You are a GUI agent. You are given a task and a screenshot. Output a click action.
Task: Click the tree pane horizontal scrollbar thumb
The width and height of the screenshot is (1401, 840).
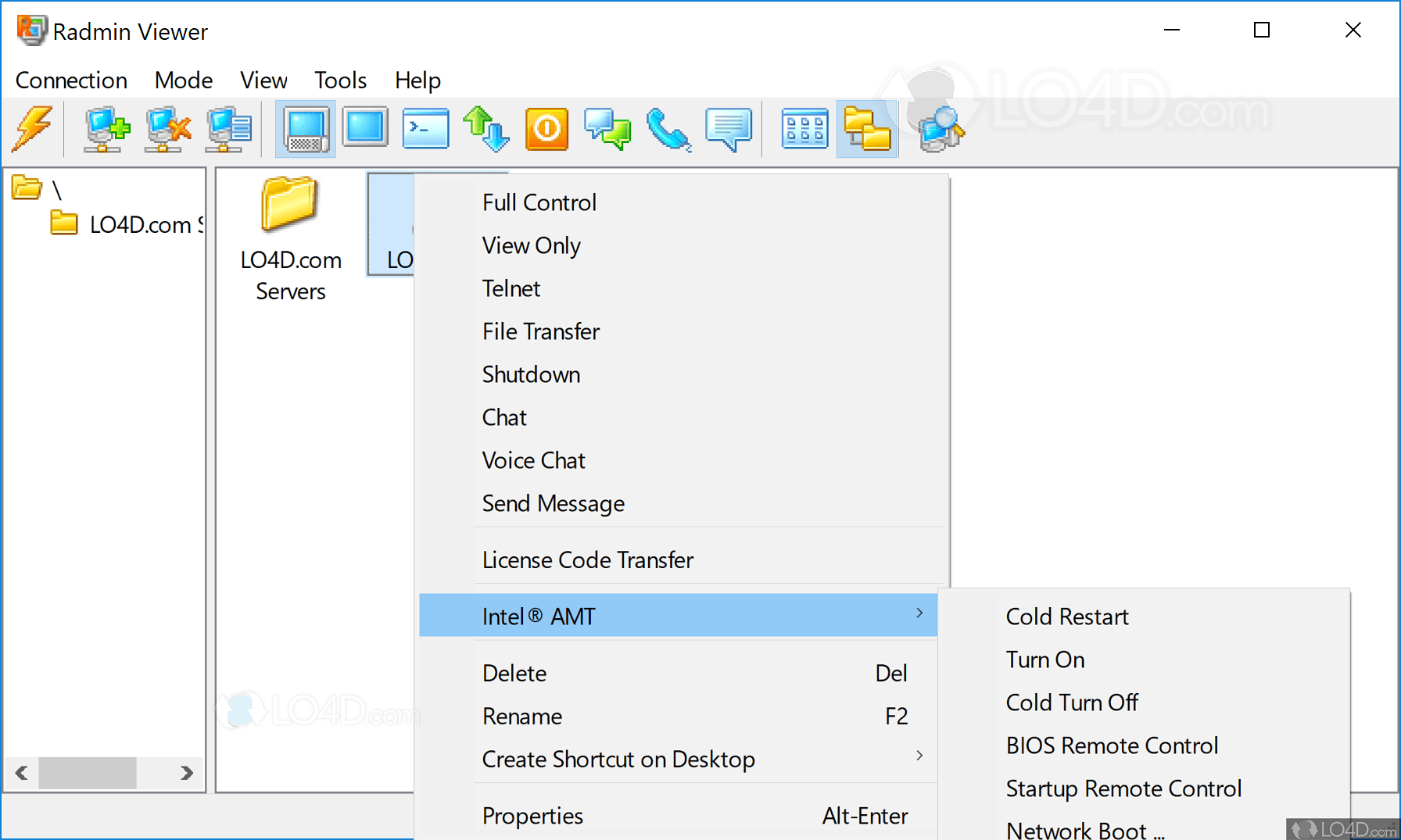[x=88, y=773]
